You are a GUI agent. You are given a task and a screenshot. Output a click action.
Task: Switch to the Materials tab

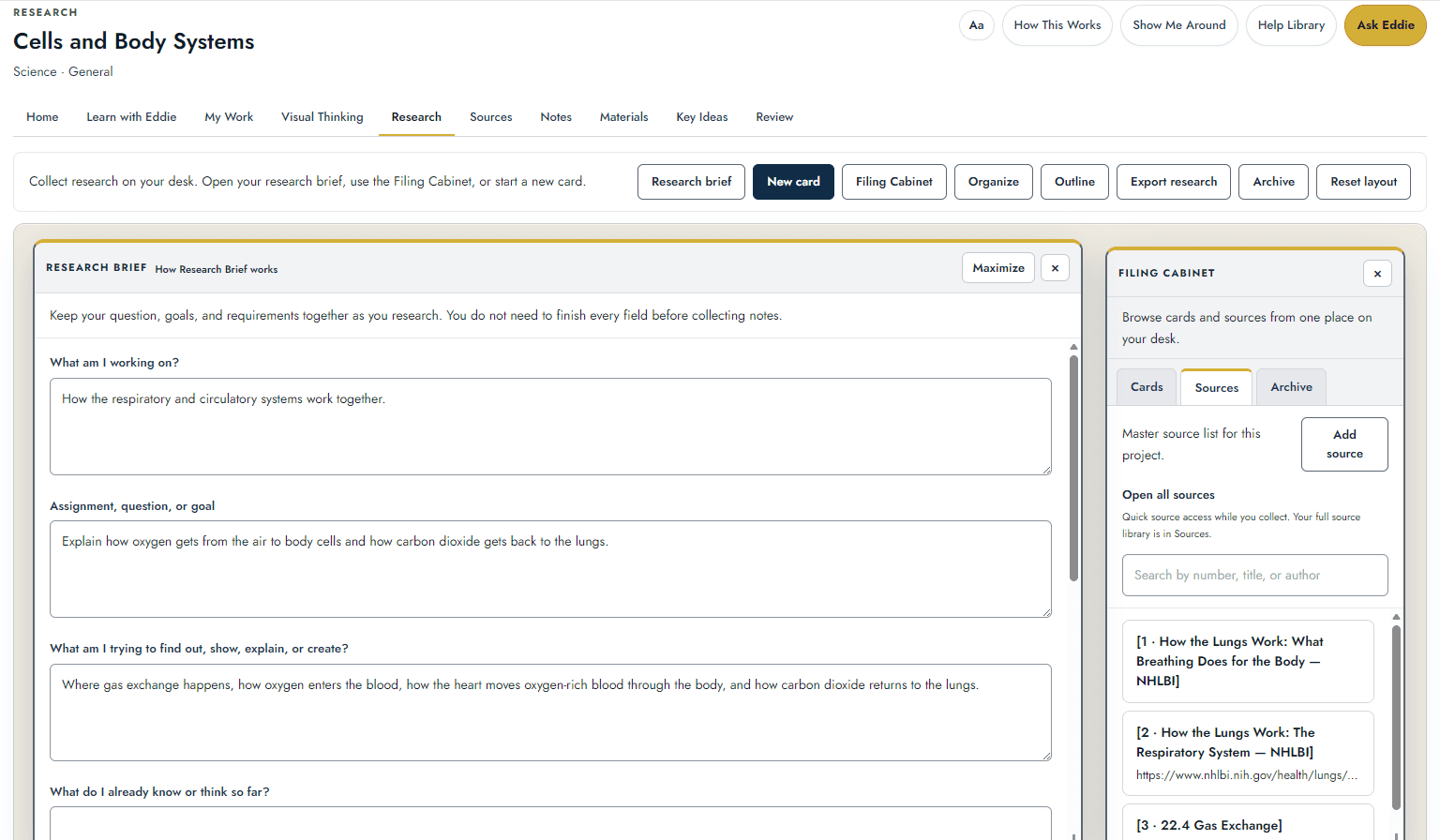pyautogui.click(x=624, y=117)
